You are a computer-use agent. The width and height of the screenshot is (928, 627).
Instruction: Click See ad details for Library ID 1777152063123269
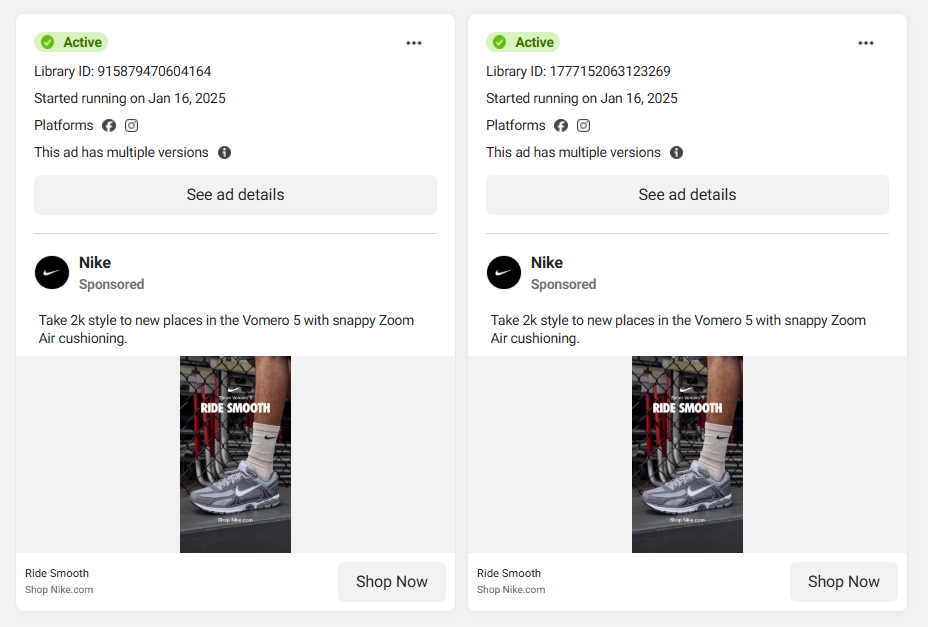687,195
